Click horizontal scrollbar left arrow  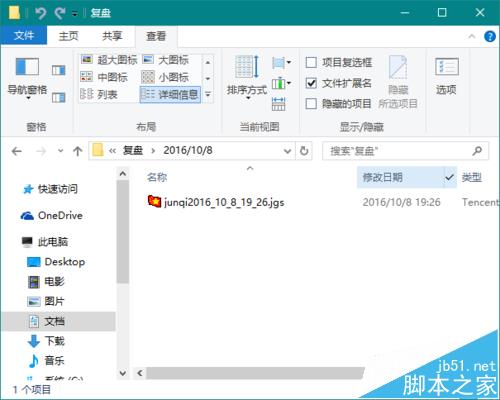click(140, 373)
